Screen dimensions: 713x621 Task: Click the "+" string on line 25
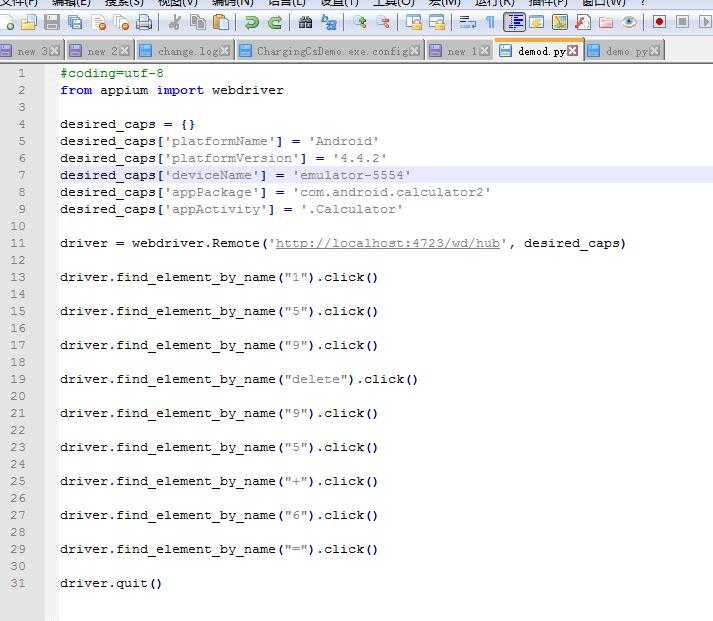tap(296, 481)
